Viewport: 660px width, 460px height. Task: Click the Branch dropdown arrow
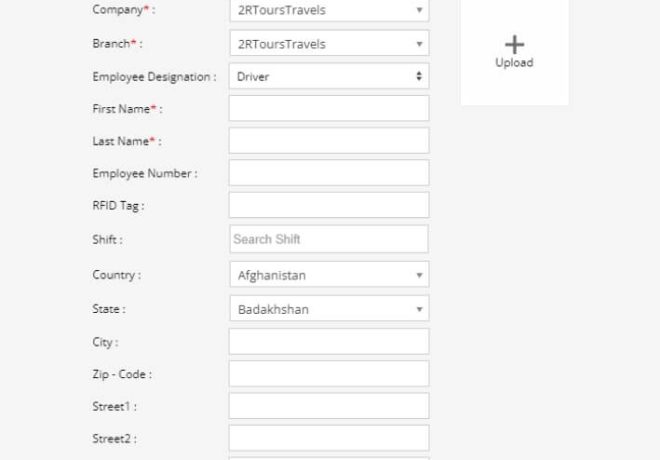tap(419, 44)
